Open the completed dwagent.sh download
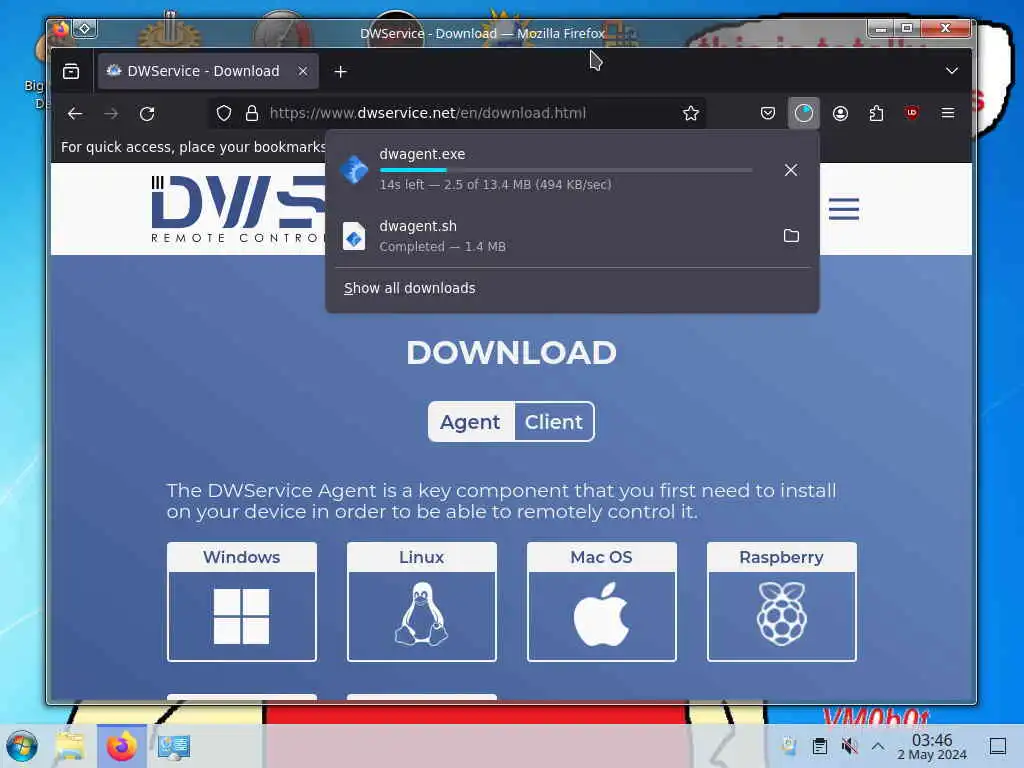 click(x=555, y=236)
